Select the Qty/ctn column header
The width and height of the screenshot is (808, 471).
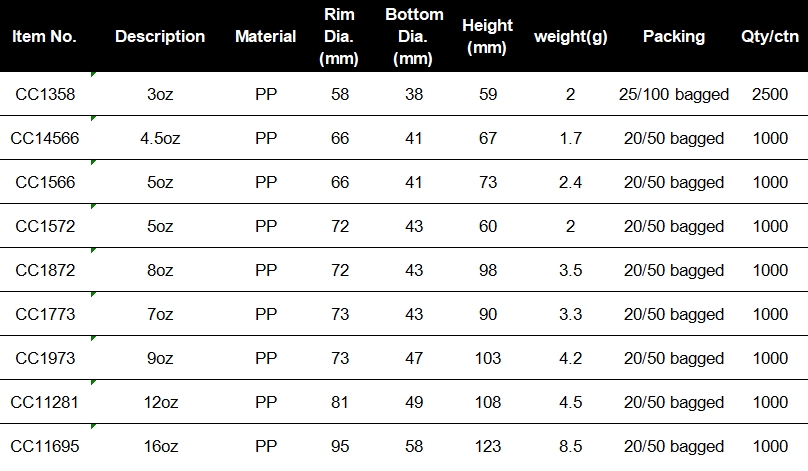point(770,37)
